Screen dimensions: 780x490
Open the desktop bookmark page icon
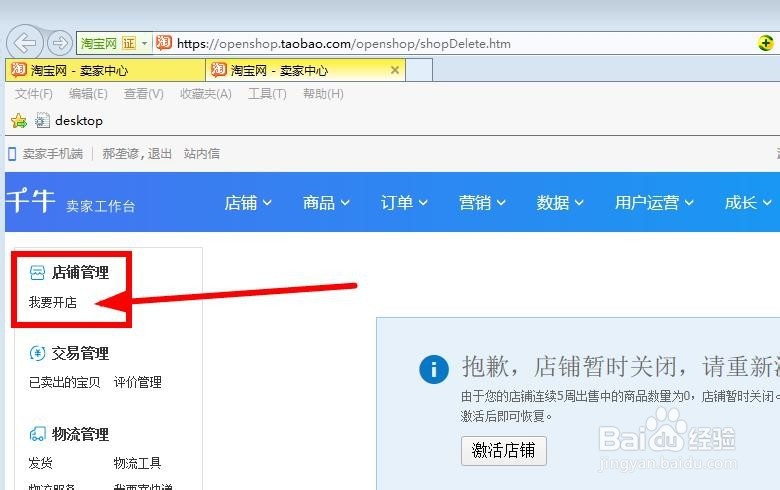43,120
